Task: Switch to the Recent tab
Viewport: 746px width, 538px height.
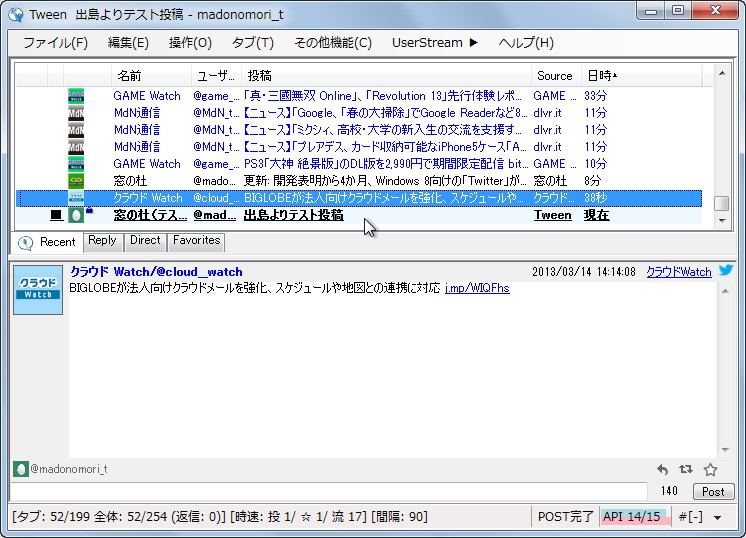Action: coord(47,242)
